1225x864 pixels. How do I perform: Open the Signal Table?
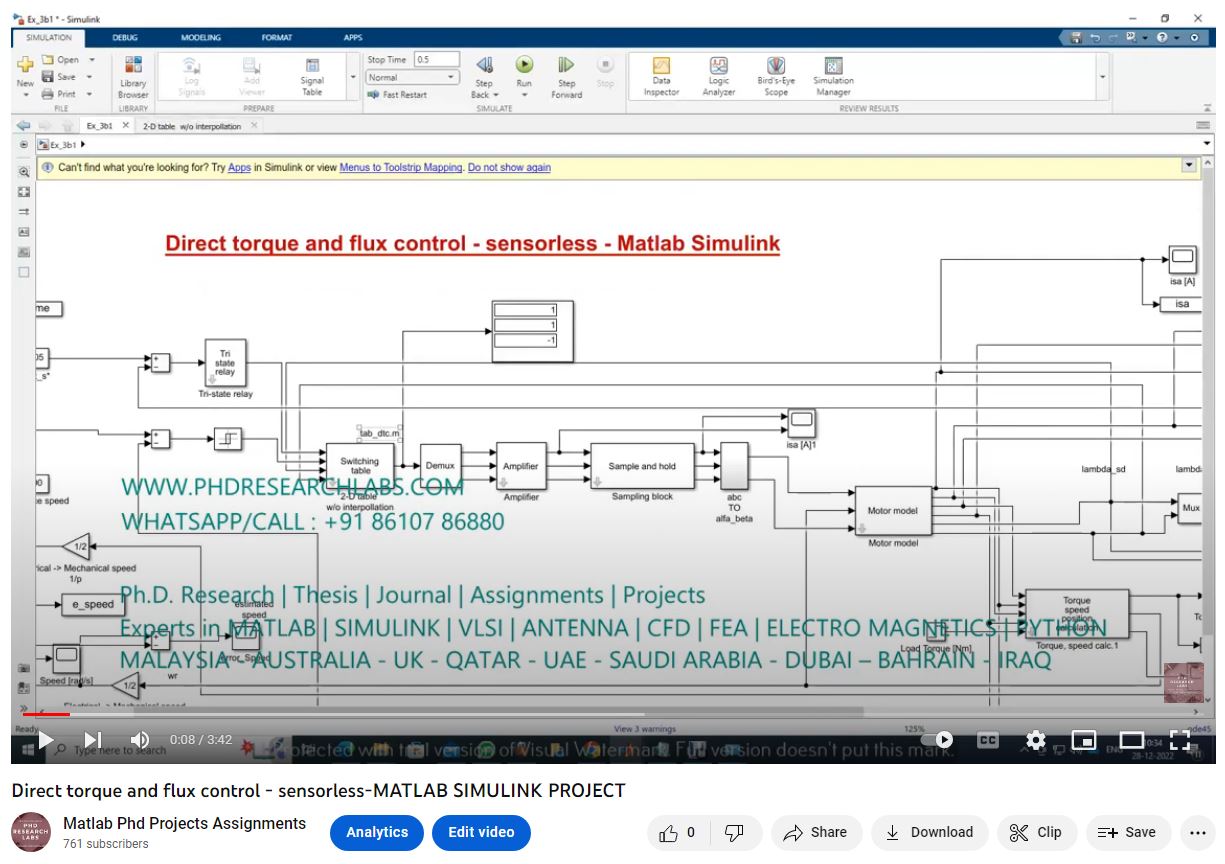312,76
